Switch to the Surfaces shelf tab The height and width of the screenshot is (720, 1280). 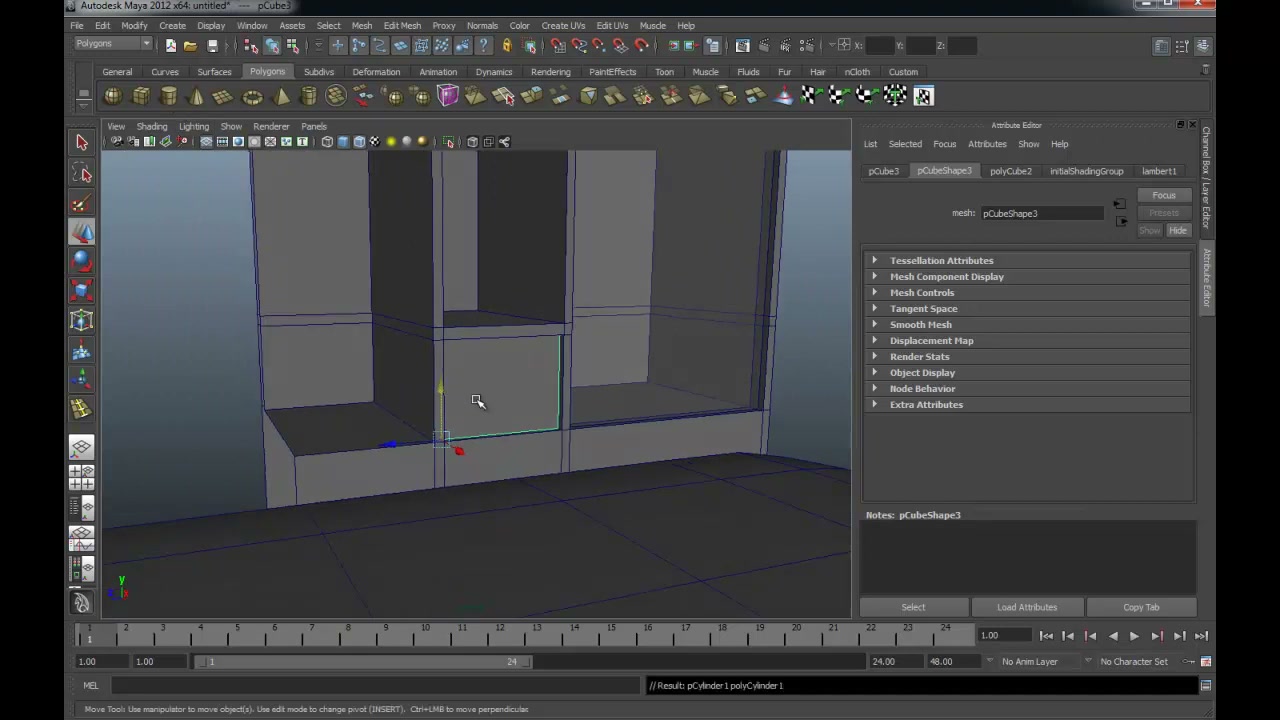[214, 72]
